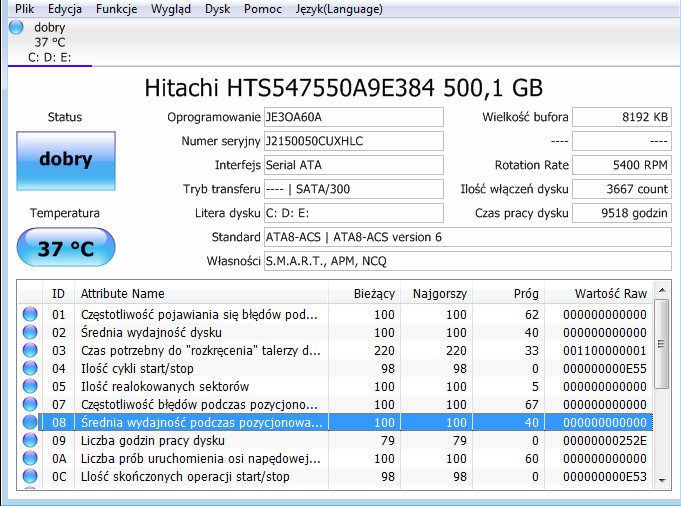Click status icon for attribute 07
The image size is (681, 506).
tap(30, 404)
